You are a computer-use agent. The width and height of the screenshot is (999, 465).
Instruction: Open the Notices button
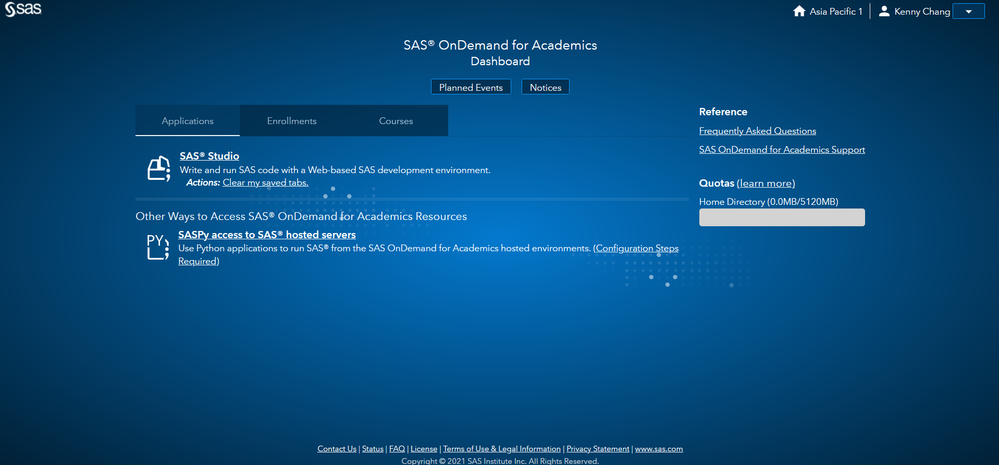545,87
